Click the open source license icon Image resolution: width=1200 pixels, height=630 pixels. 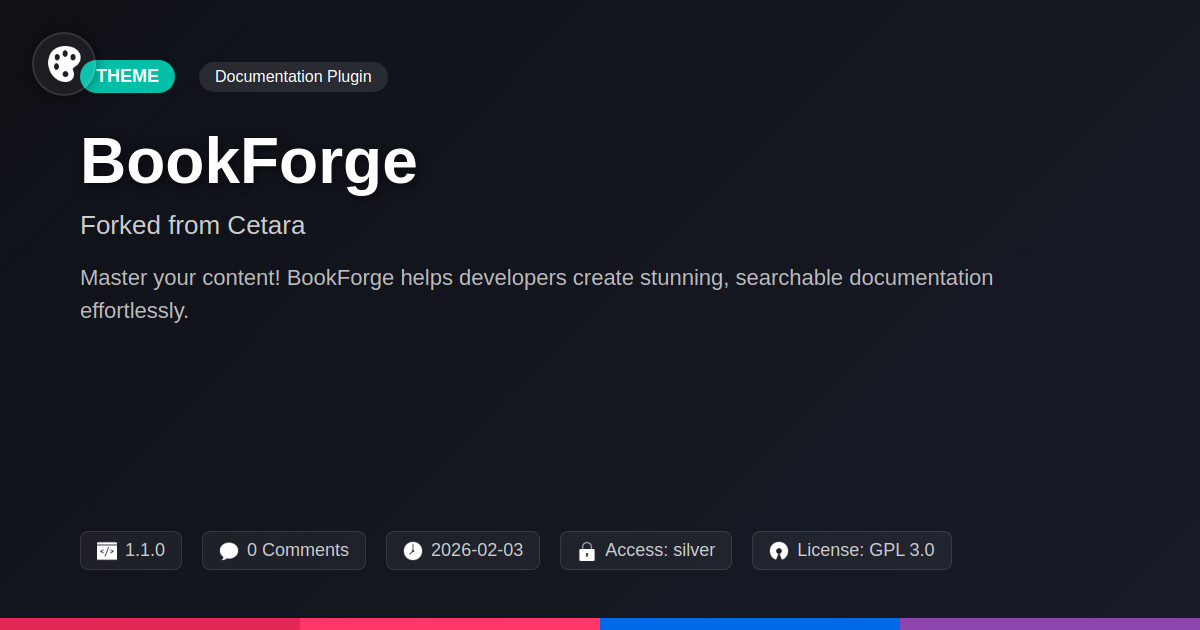779,551
